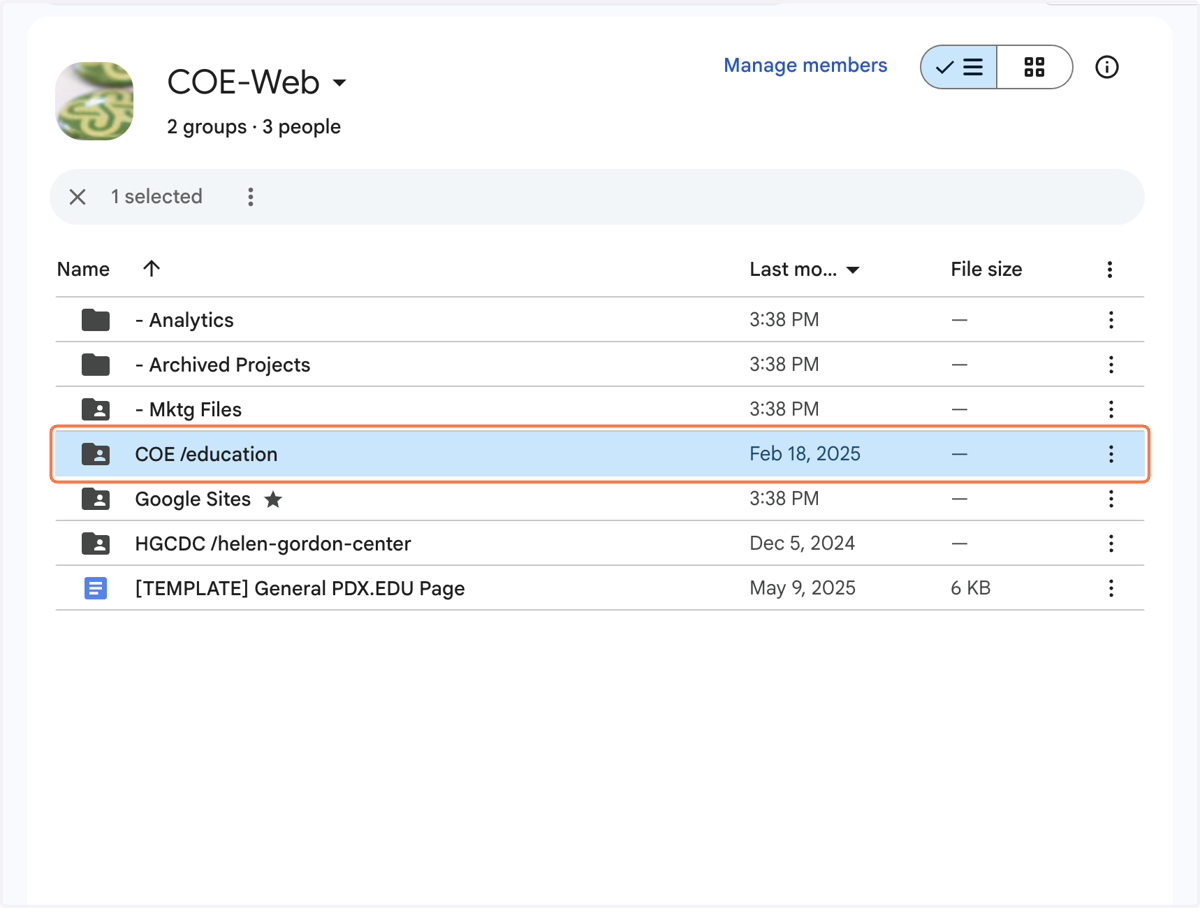
Task: Click the - Analytics folder icon
Action: click(96, 320)
